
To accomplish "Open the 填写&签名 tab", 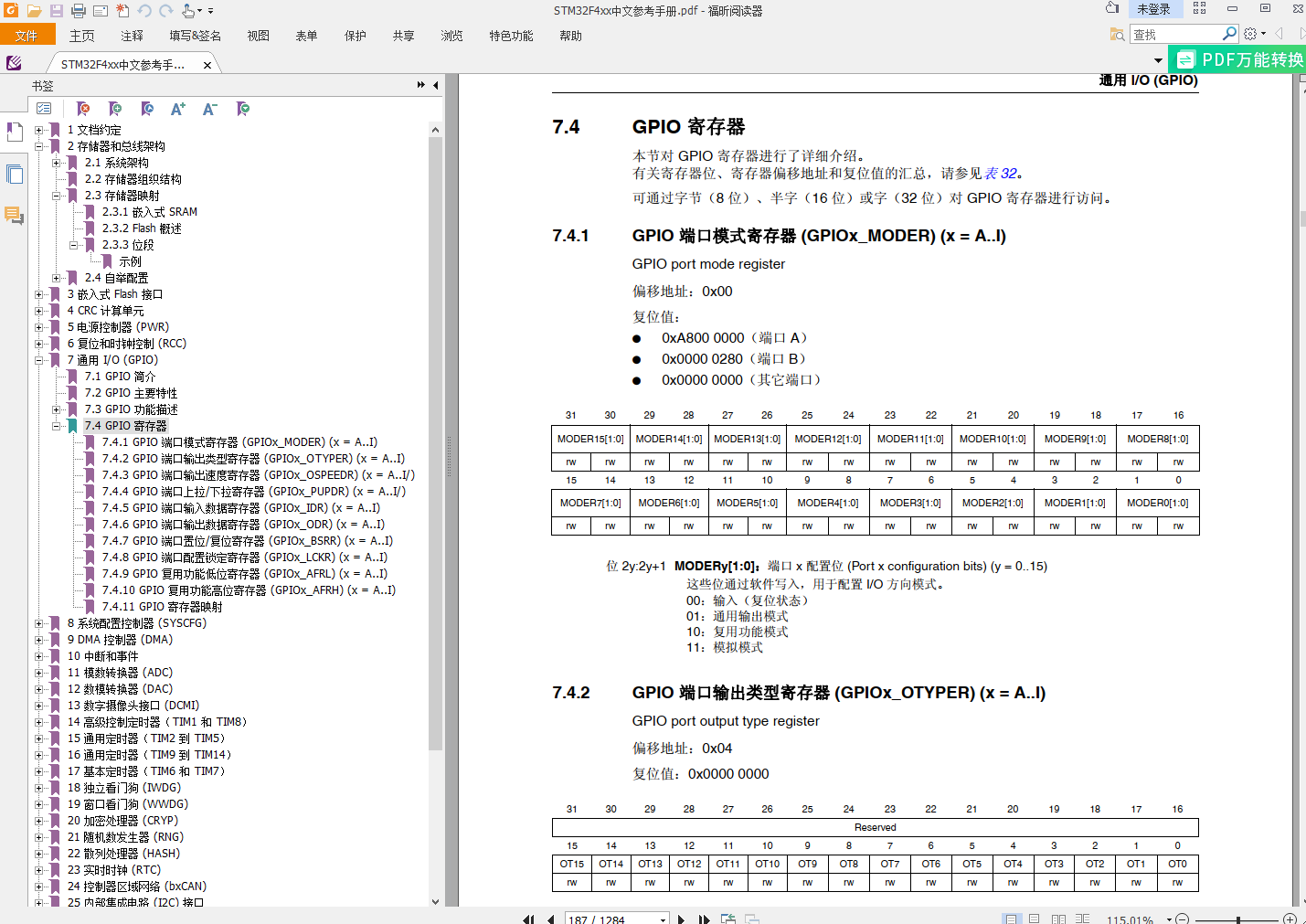I will point(195,36).
